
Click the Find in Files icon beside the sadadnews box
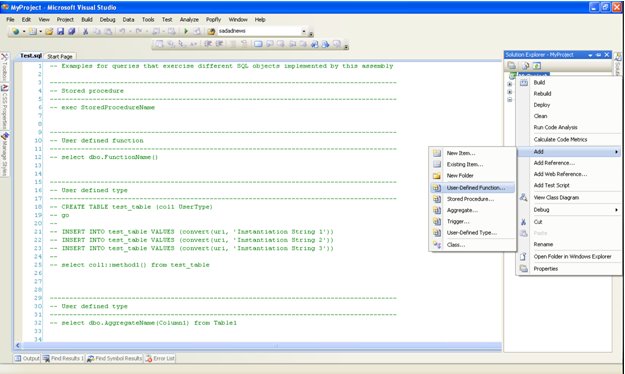point(211,31)
